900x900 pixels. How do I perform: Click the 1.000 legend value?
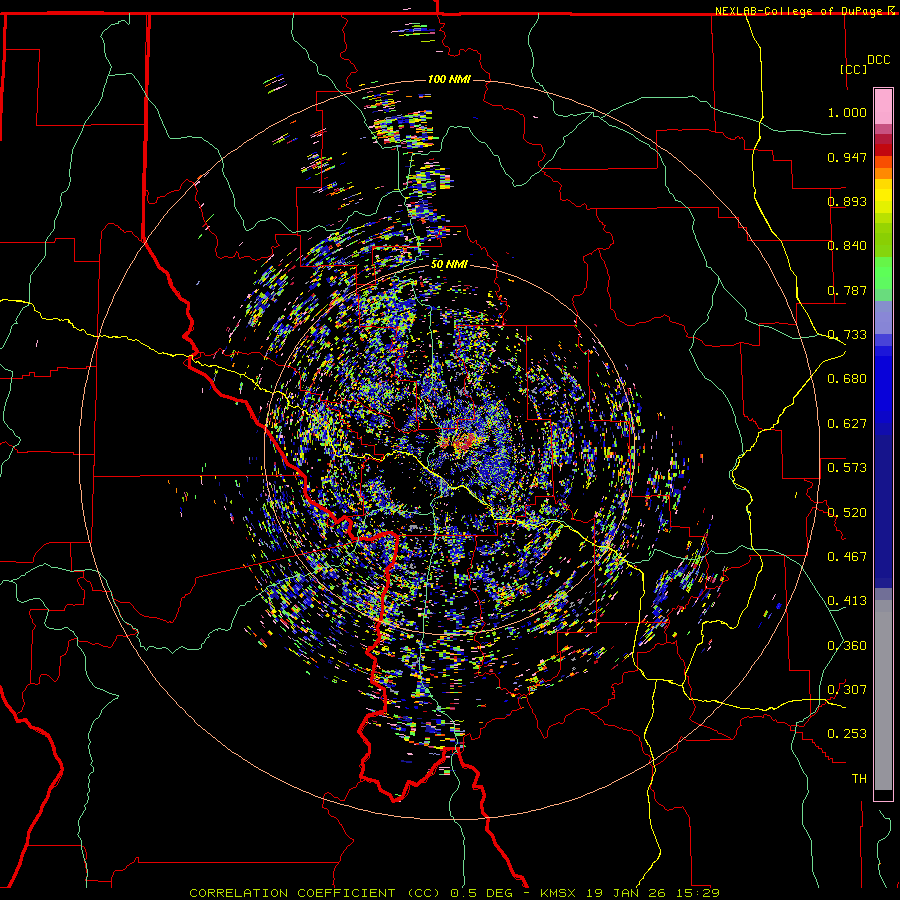847,112
